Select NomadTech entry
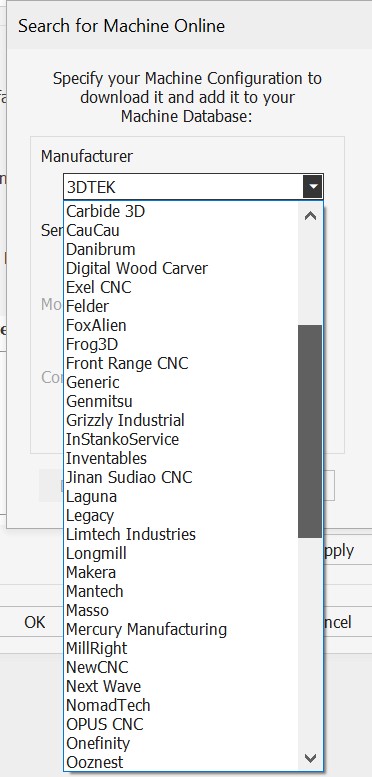Viewport: 372px width, 777px height. 182,705
